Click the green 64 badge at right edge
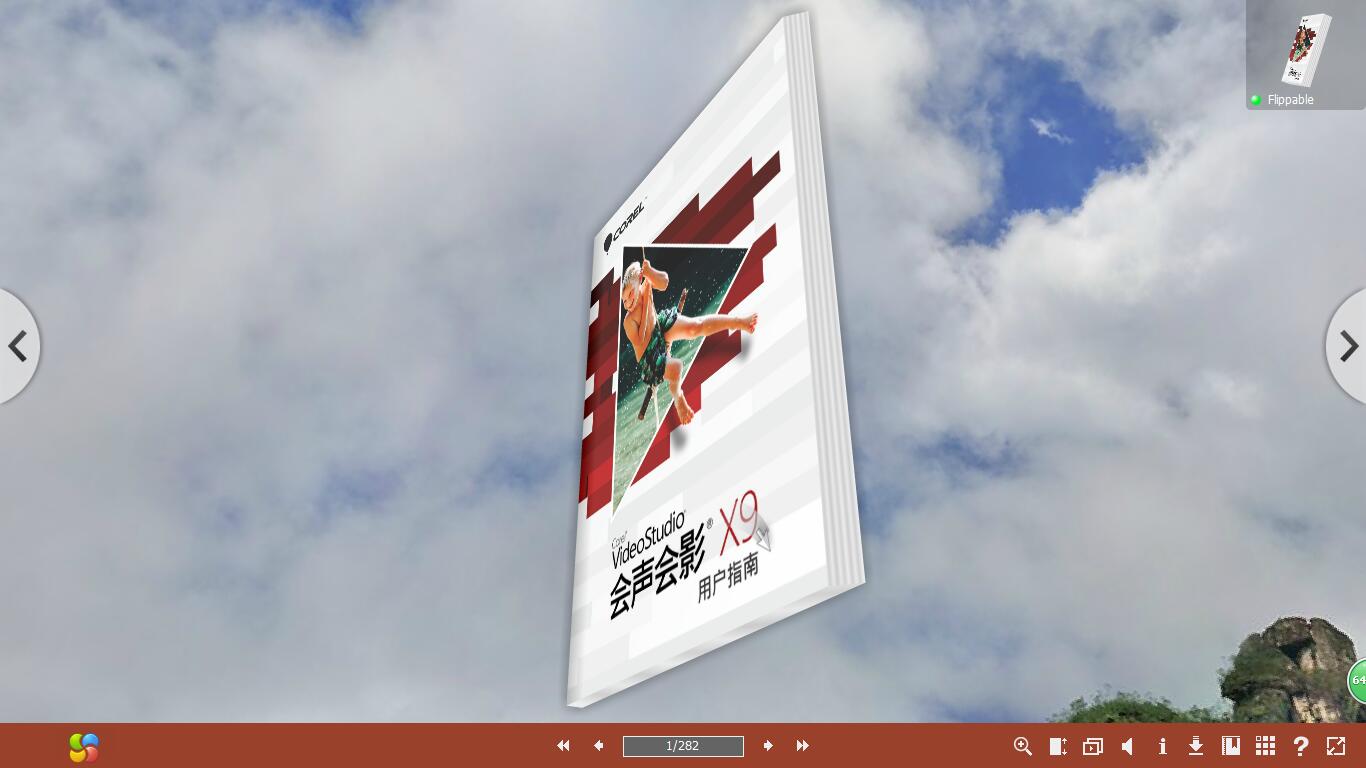This screenshot has height=768, width=1366. [x=1357, y=680]
